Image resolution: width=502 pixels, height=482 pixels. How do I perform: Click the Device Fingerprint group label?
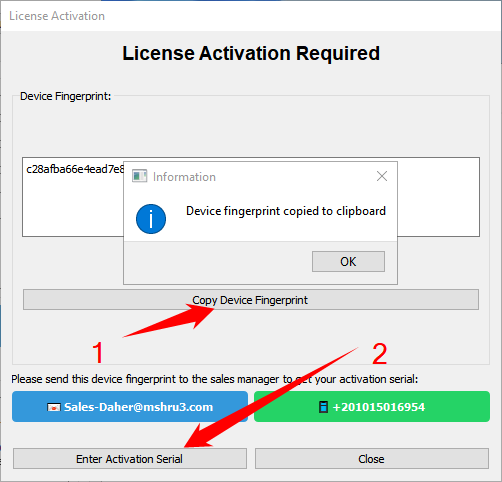pos(65,96)
